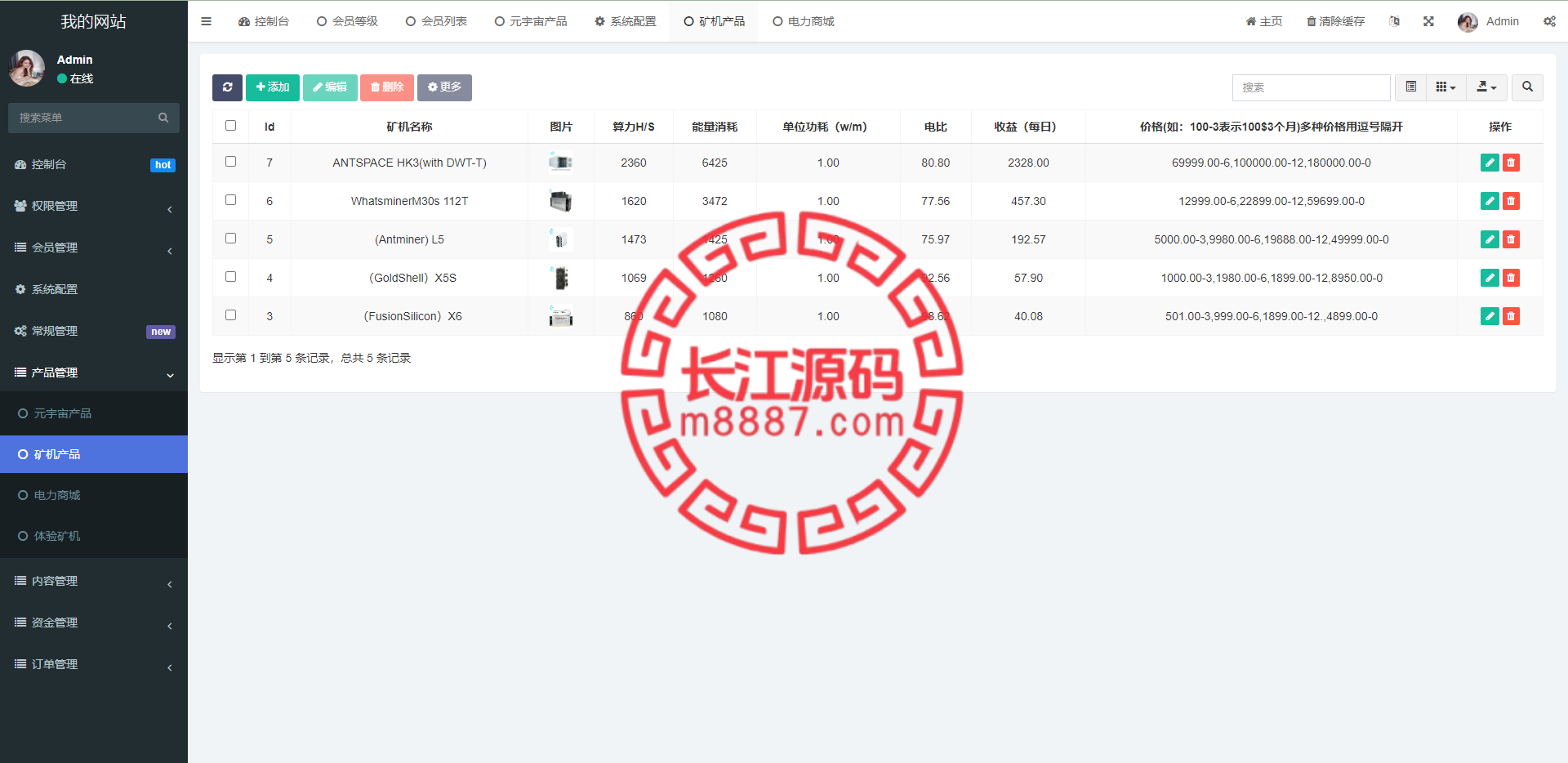Image resolution: width=1568 pixels, height=763 pixels.
Task: Click 清除缓存 clear cache link
Action: tap(1335, 21)
